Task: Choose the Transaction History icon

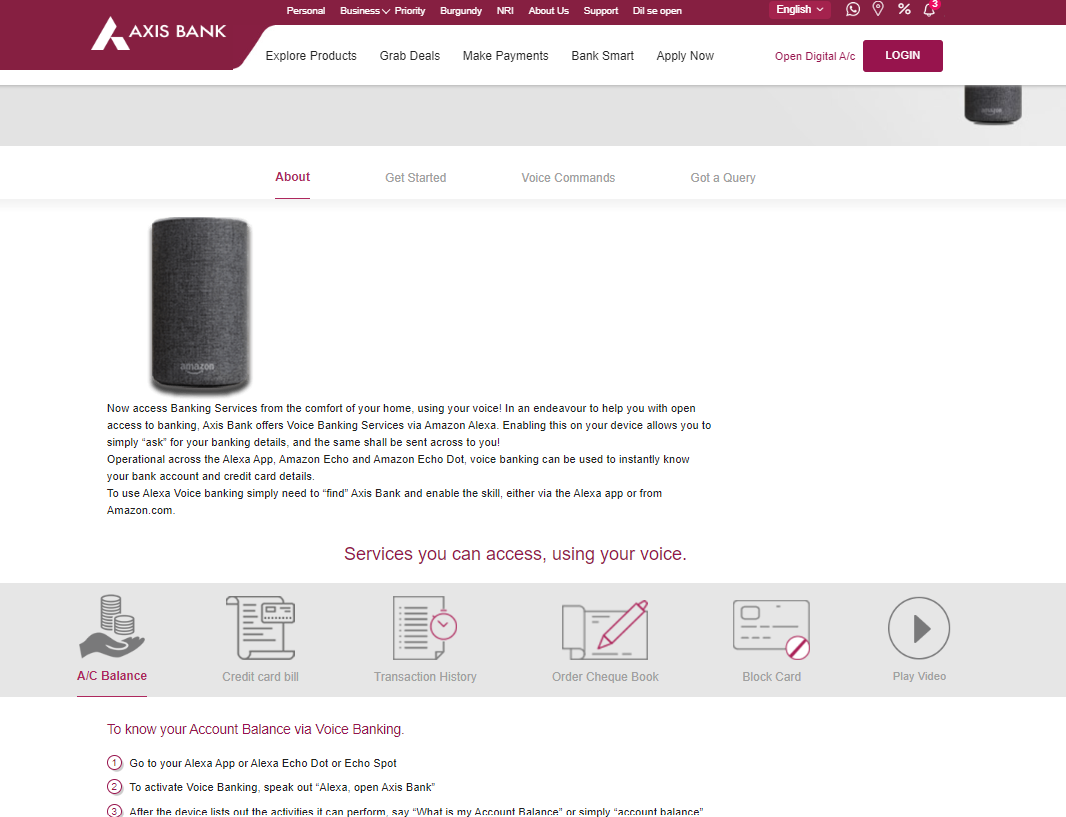Action: pyautogui.click(x=425, y=627)
